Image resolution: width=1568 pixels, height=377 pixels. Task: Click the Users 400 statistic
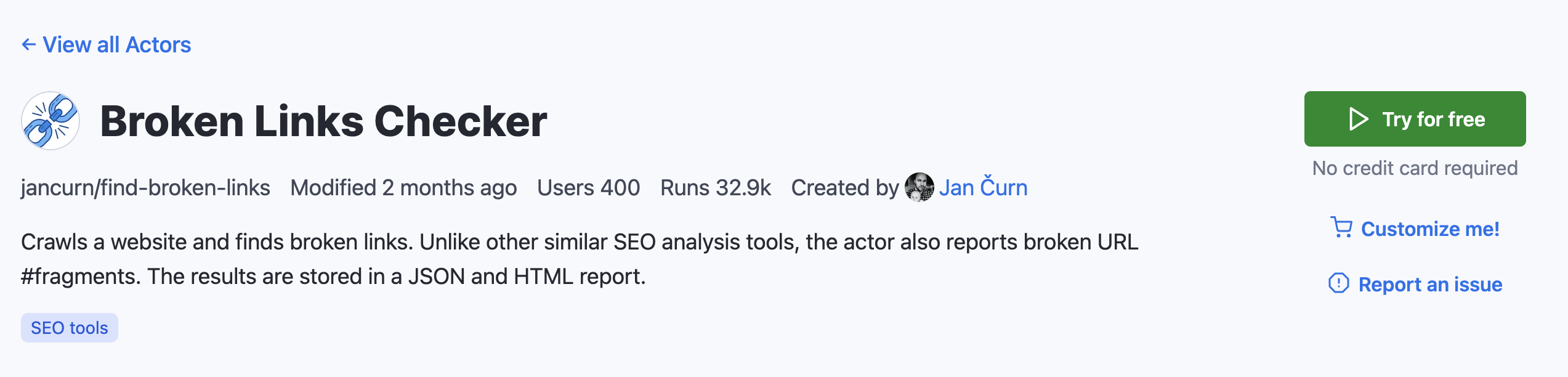pos(588,188)
